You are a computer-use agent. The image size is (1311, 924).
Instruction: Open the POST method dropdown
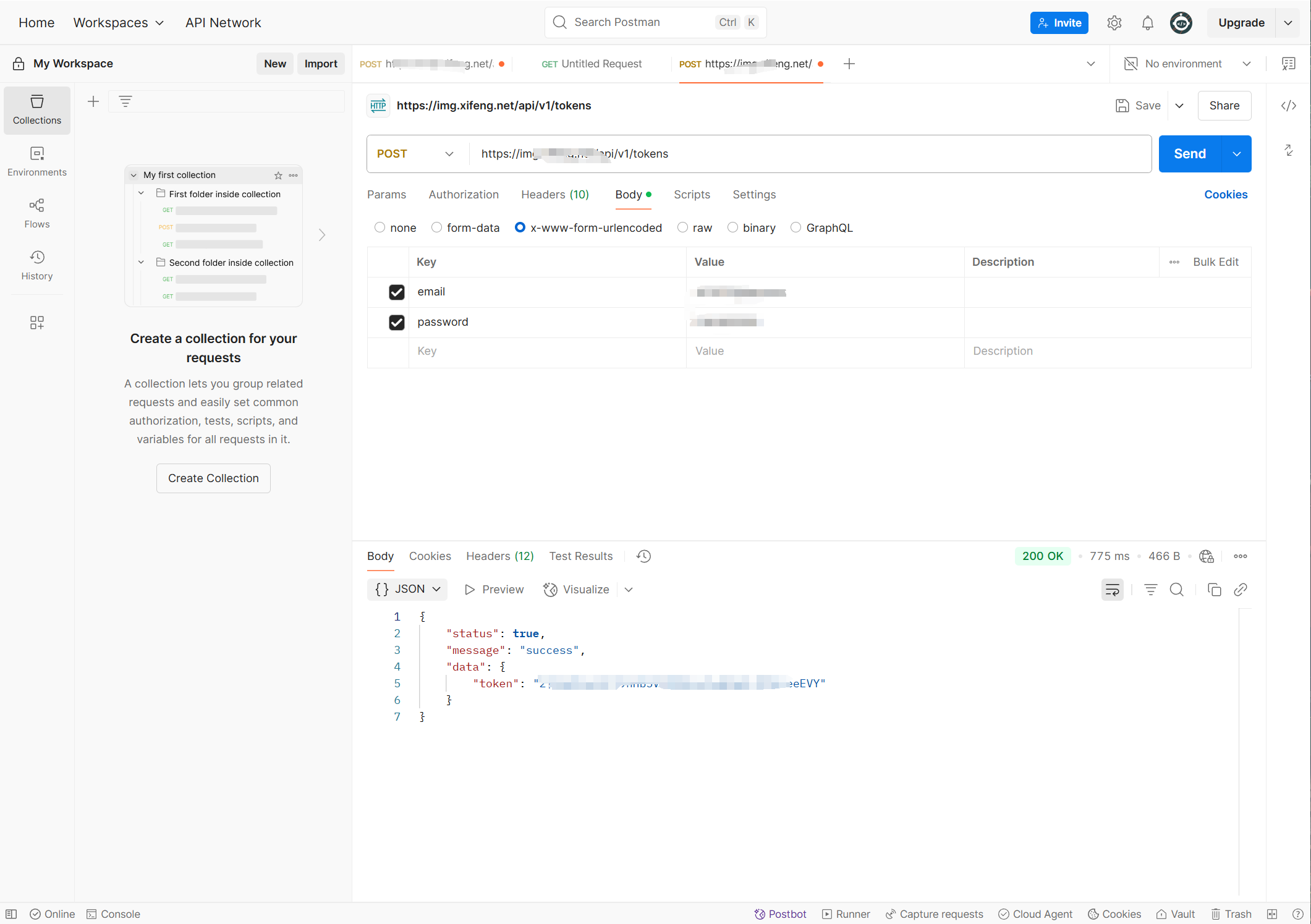(x=415, y=154)
